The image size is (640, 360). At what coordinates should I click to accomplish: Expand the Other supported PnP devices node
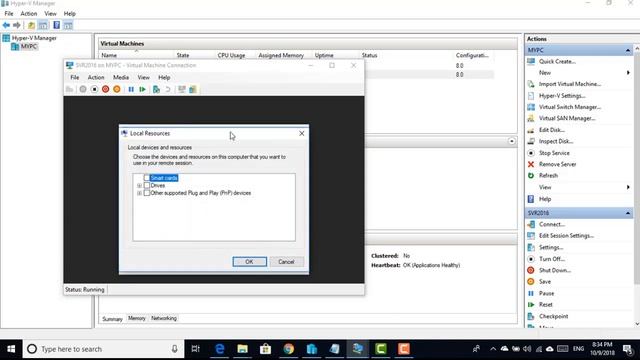click(x=139, y=193)
